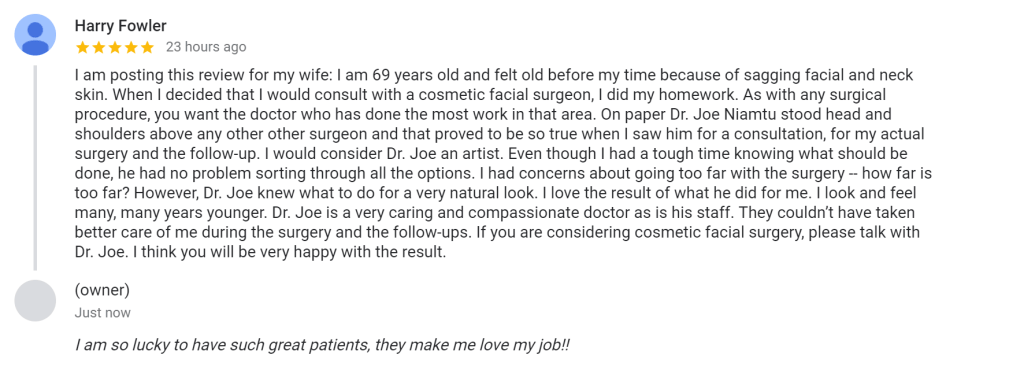Click the "23 hours ago" timestamp
Viewport: 1024px width, 370px height.
(x=206, y=47)
